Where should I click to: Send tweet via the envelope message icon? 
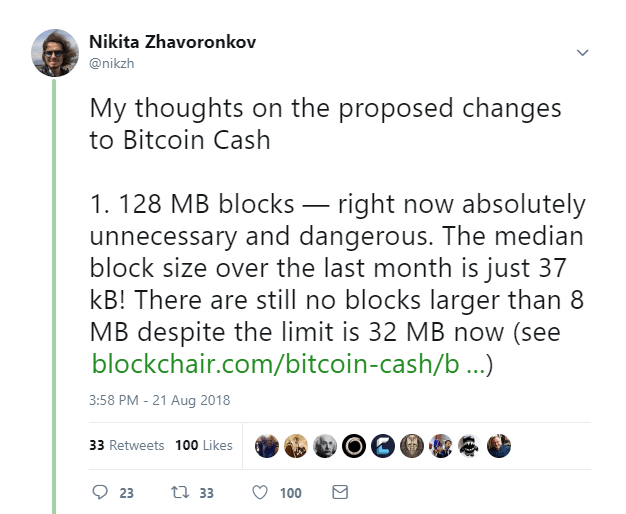click(x=339, y=492)
